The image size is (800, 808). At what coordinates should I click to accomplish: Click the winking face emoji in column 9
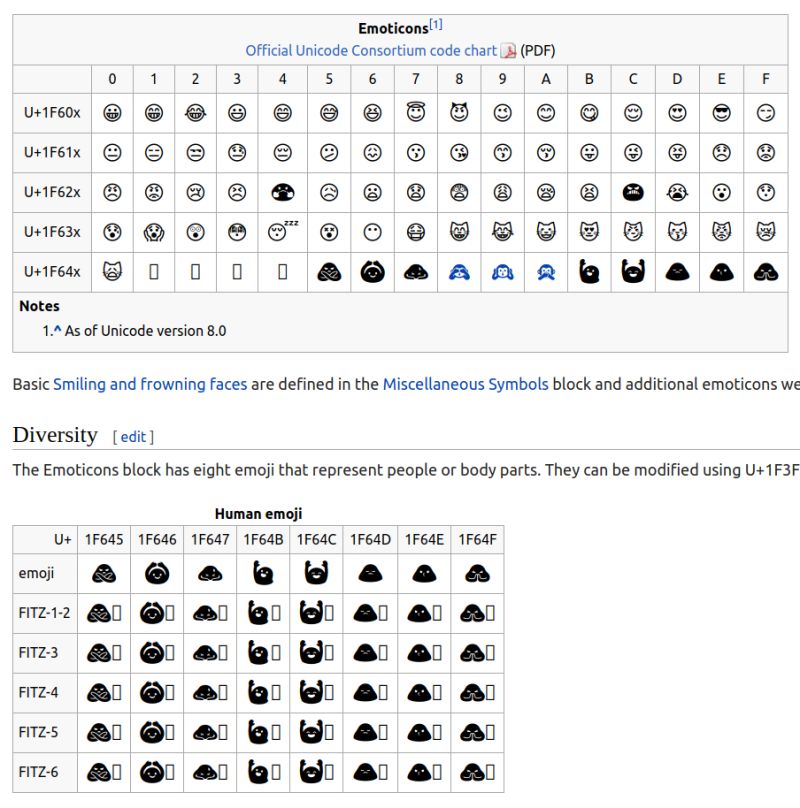(503, 113)
